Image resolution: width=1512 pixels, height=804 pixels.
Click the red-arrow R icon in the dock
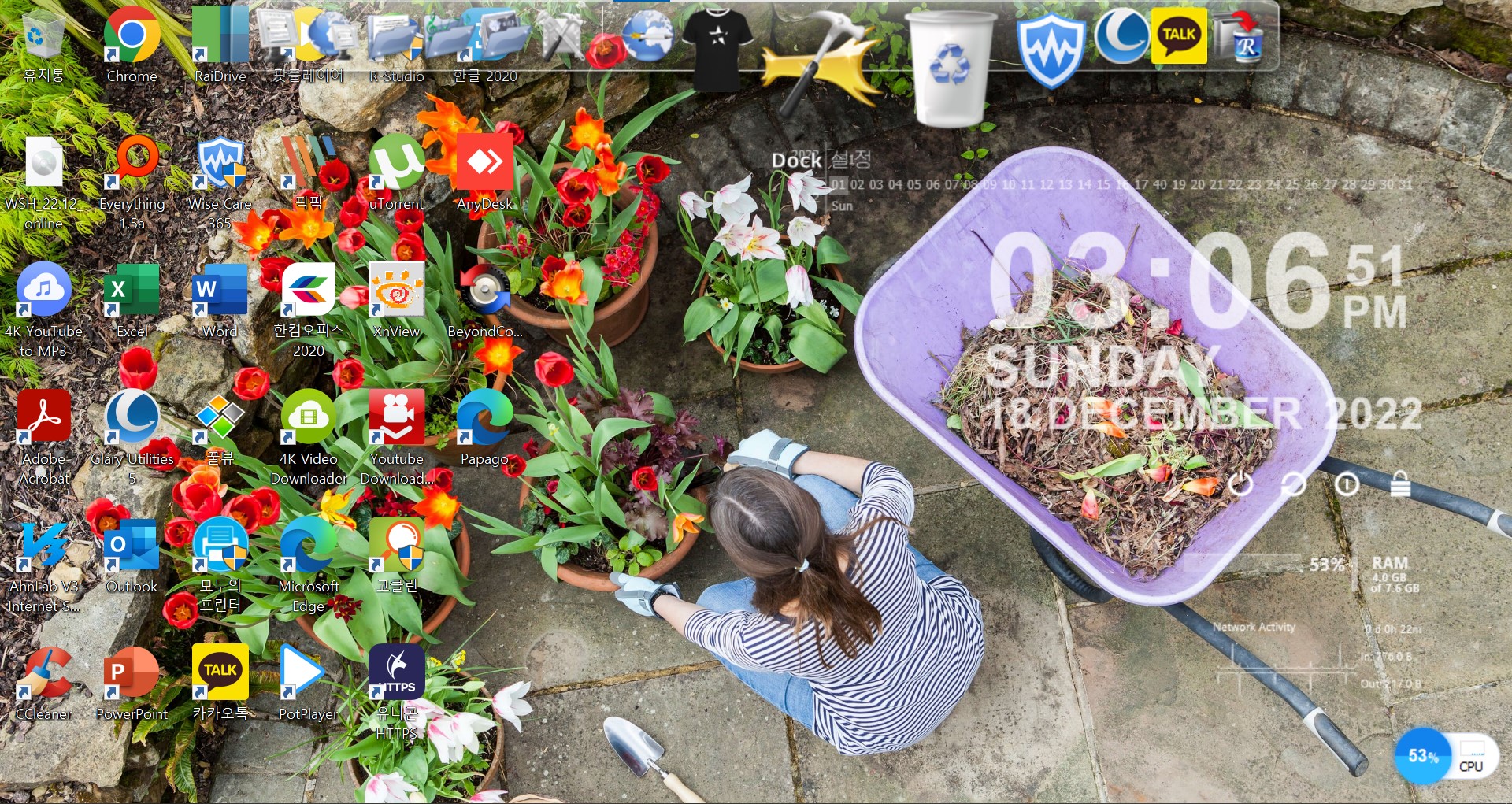click(1239, 36)
